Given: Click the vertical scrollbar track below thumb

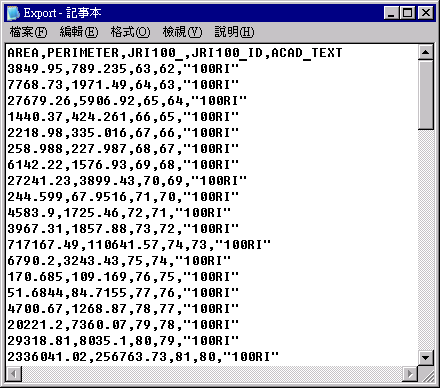Looking at the screenshot, I should pyautogui.click(x=426, y=240).
